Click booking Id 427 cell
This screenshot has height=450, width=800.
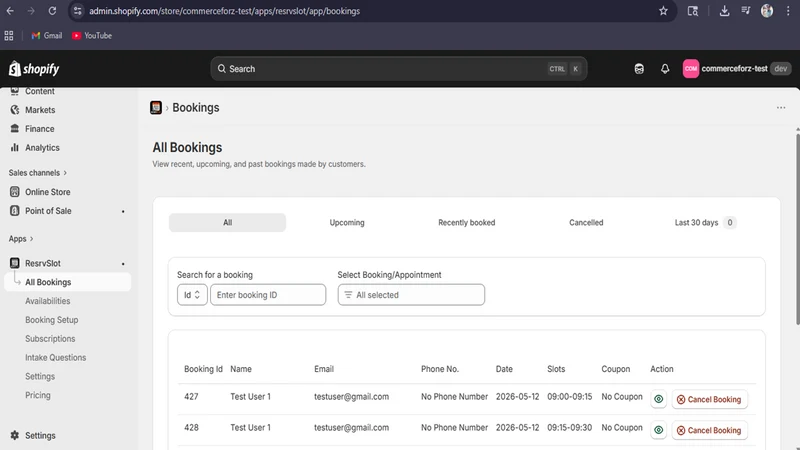click(x=191, y=397)
